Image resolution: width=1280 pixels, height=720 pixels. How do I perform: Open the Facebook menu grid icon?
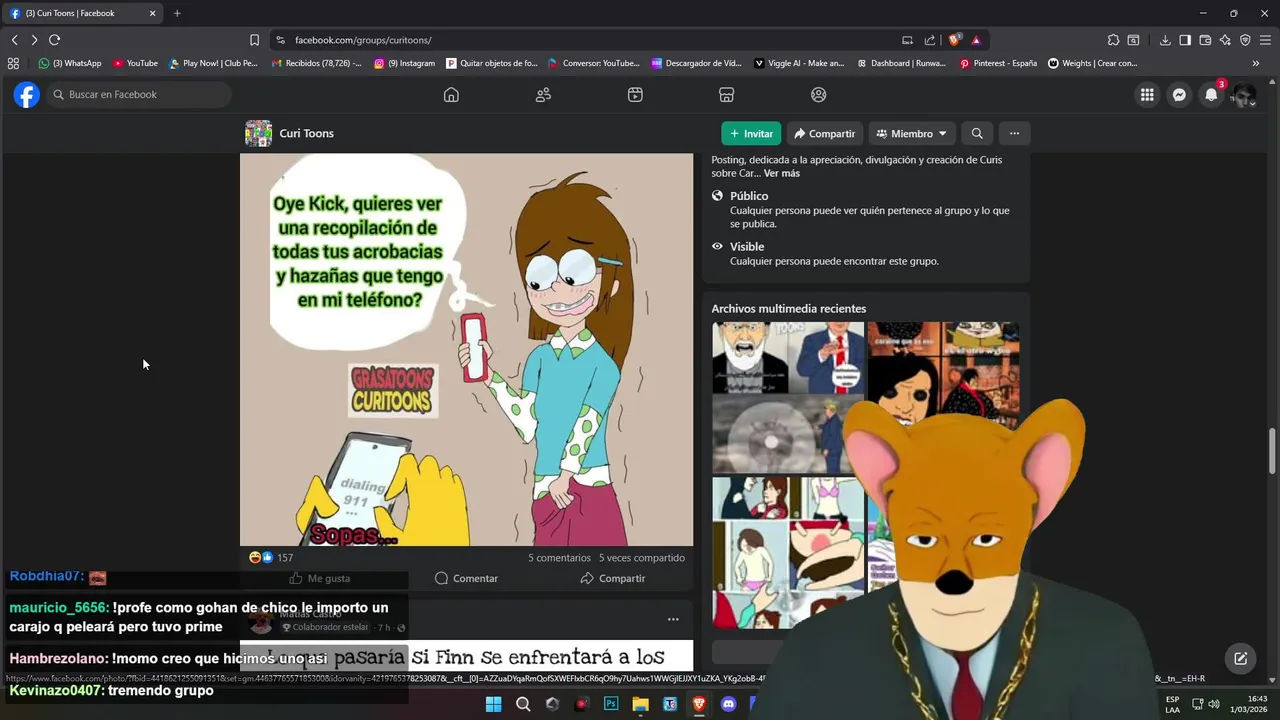[1147, 95]
